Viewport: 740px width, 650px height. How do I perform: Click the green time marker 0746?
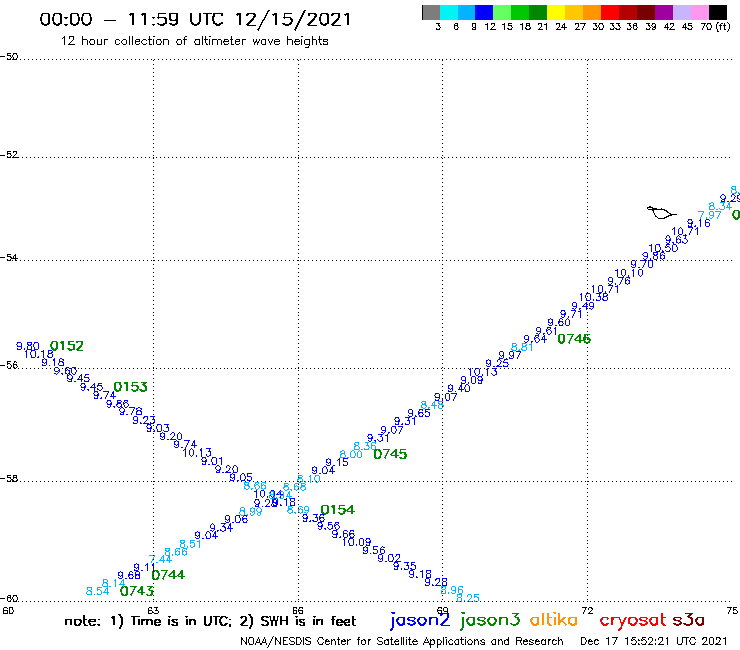574,339
